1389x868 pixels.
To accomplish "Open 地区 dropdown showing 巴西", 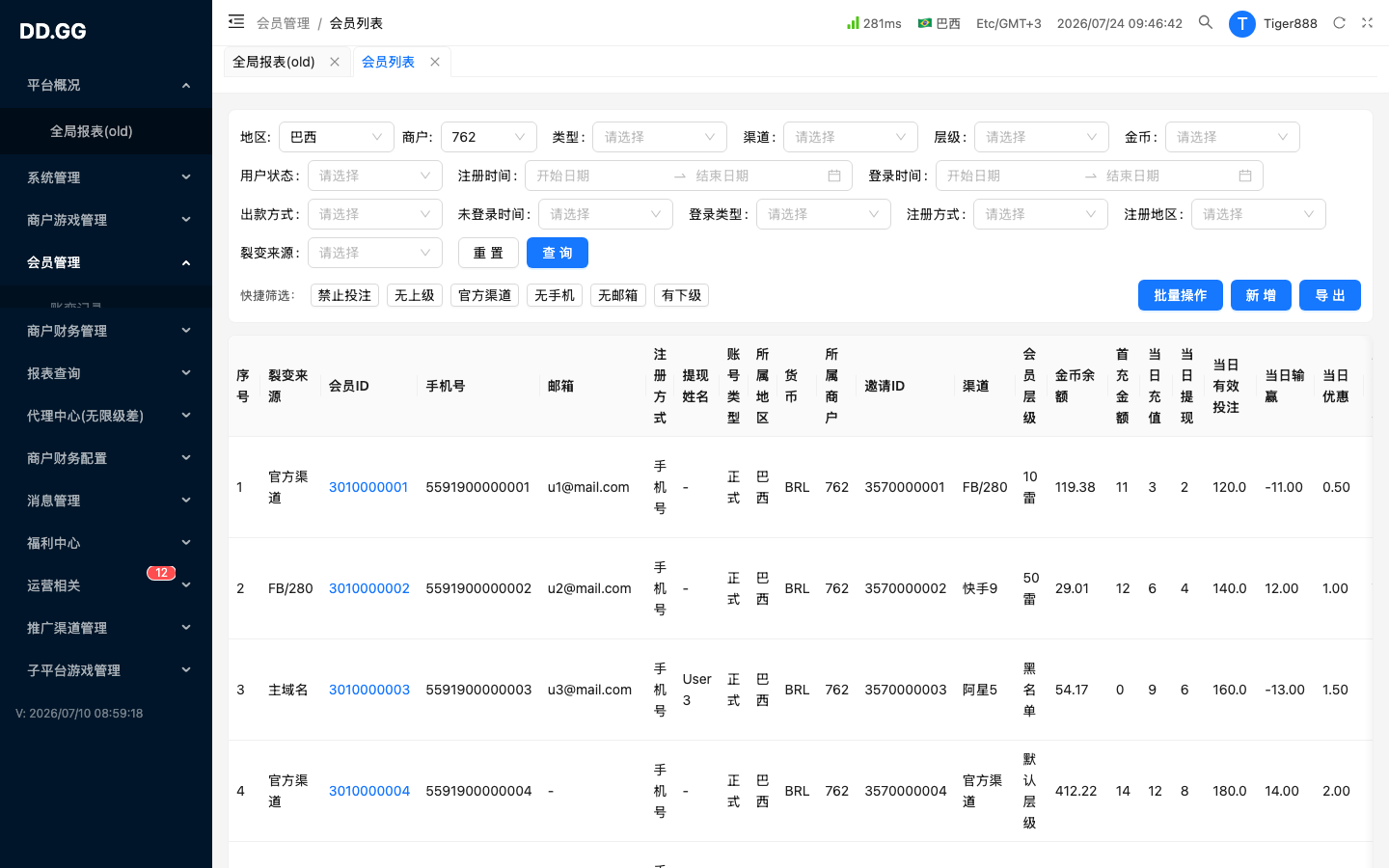I will click(337, 137).
